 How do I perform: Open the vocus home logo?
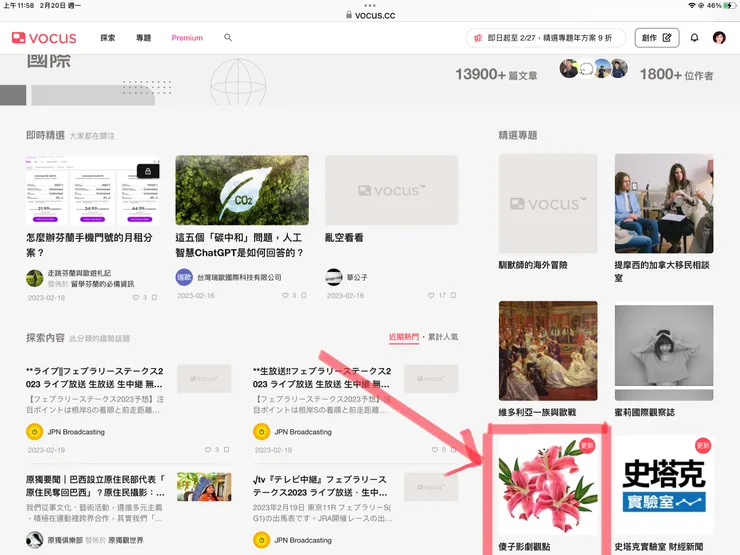tap(44, 38)
